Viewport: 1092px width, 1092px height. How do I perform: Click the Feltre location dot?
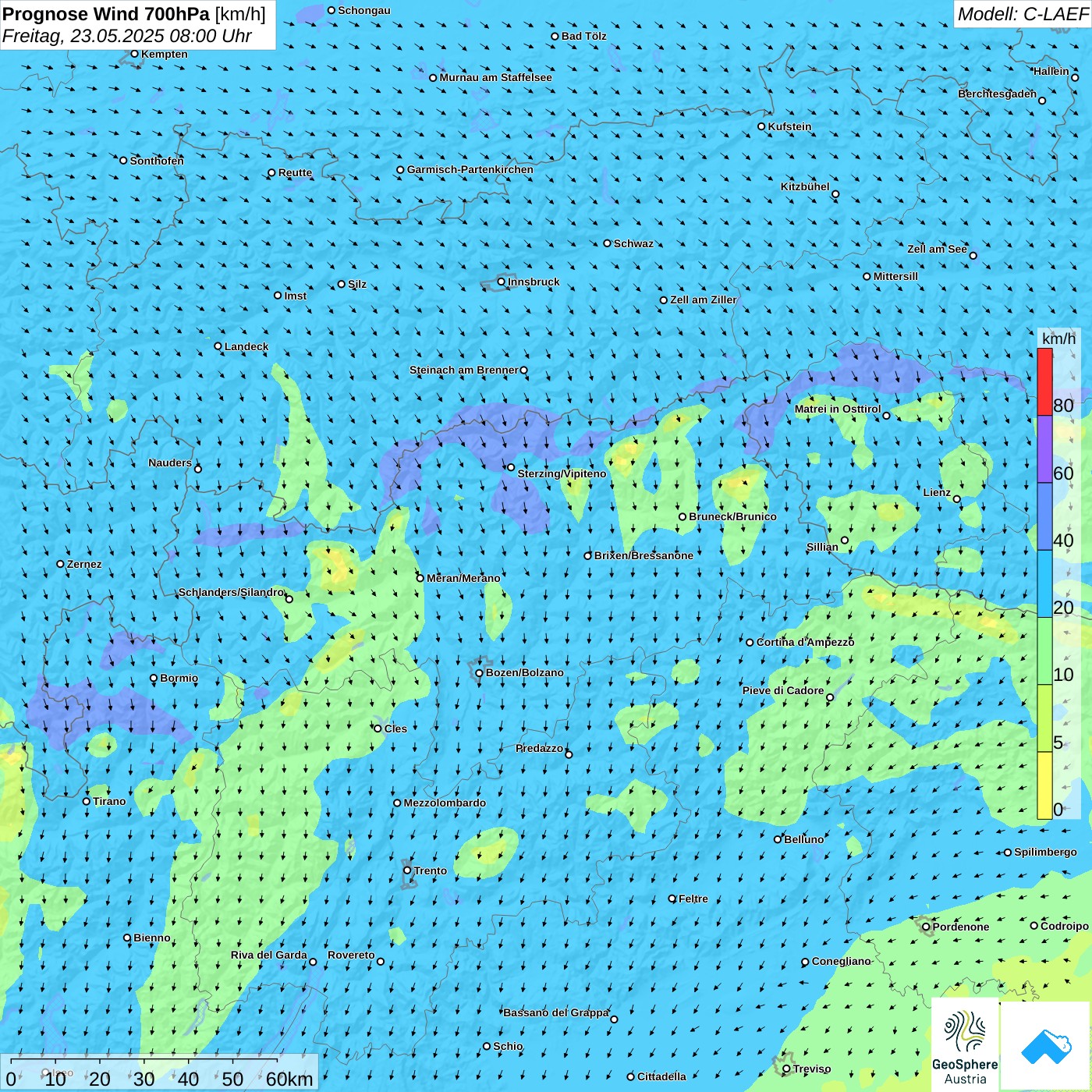[672, 899]
